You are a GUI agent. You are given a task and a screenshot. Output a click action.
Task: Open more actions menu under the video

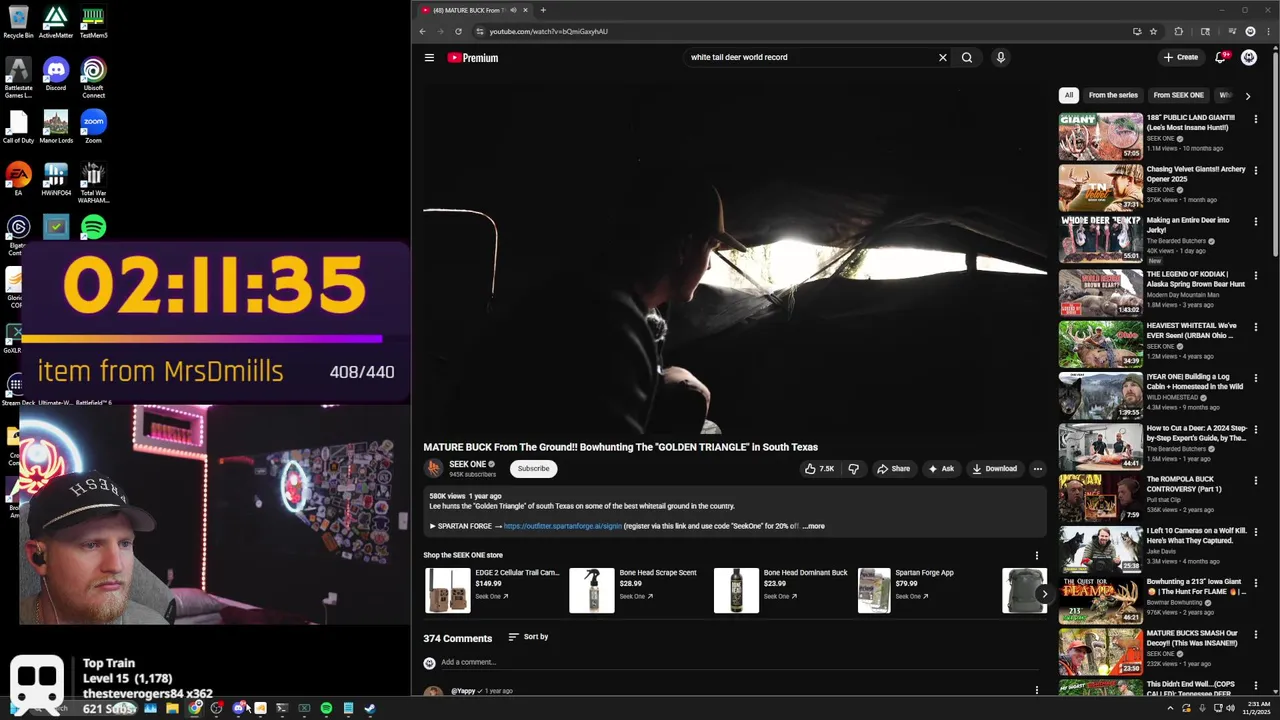coord(1037,469)
